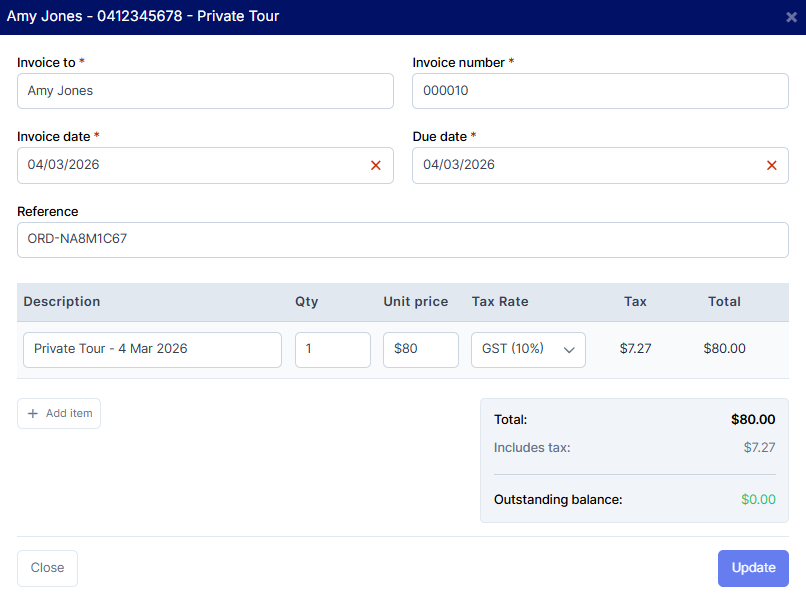The height and width of the screenshot is (603, 806).
Task: Open the Invoice date field picker
Action: 190,166
